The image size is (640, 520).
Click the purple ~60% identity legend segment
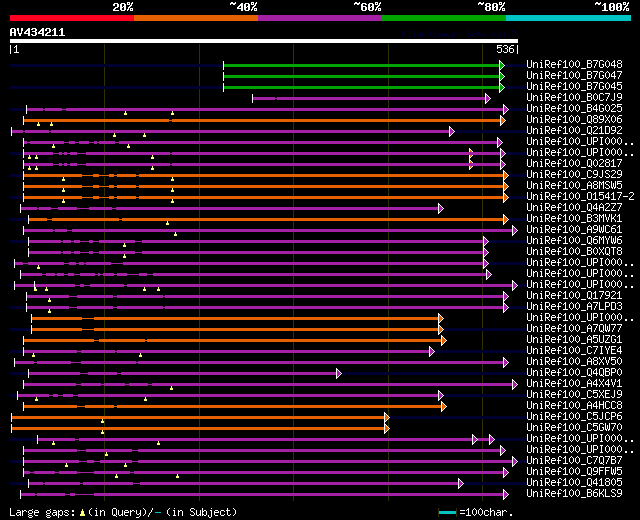[x=320, y=18]
